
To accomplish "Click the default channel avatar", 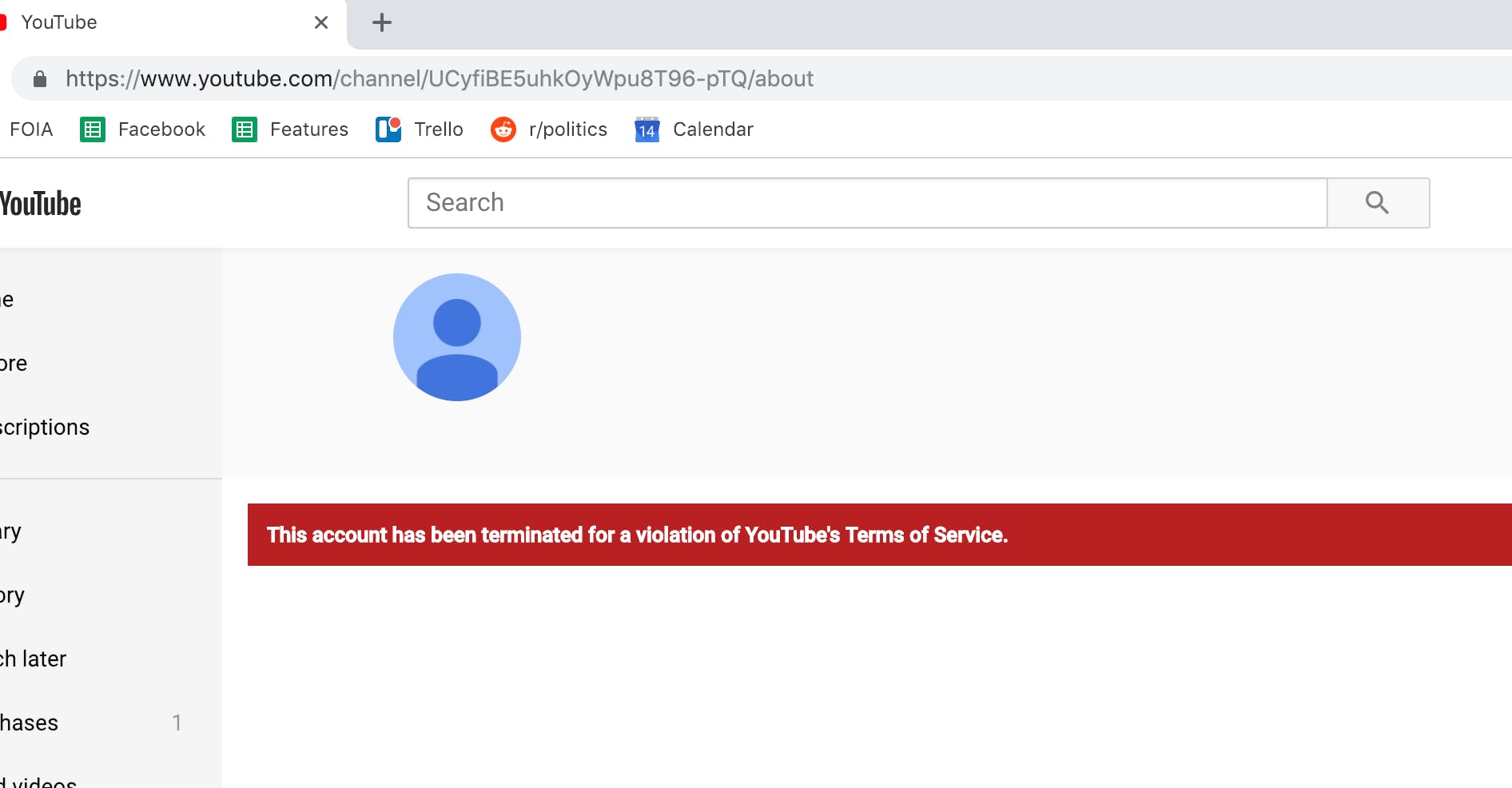I will pos(457,337).
